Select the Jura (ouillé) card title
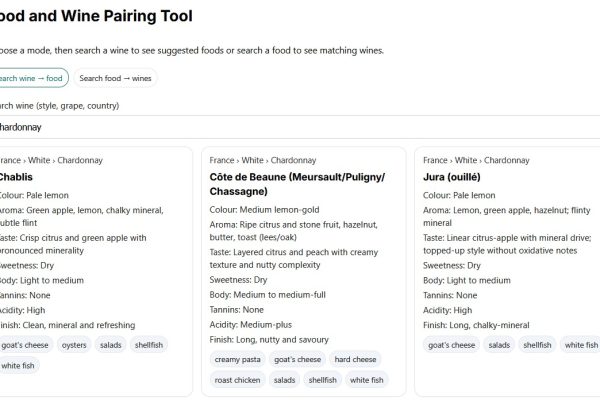Viewport: 600px width, 400px height. pos(452,177)
